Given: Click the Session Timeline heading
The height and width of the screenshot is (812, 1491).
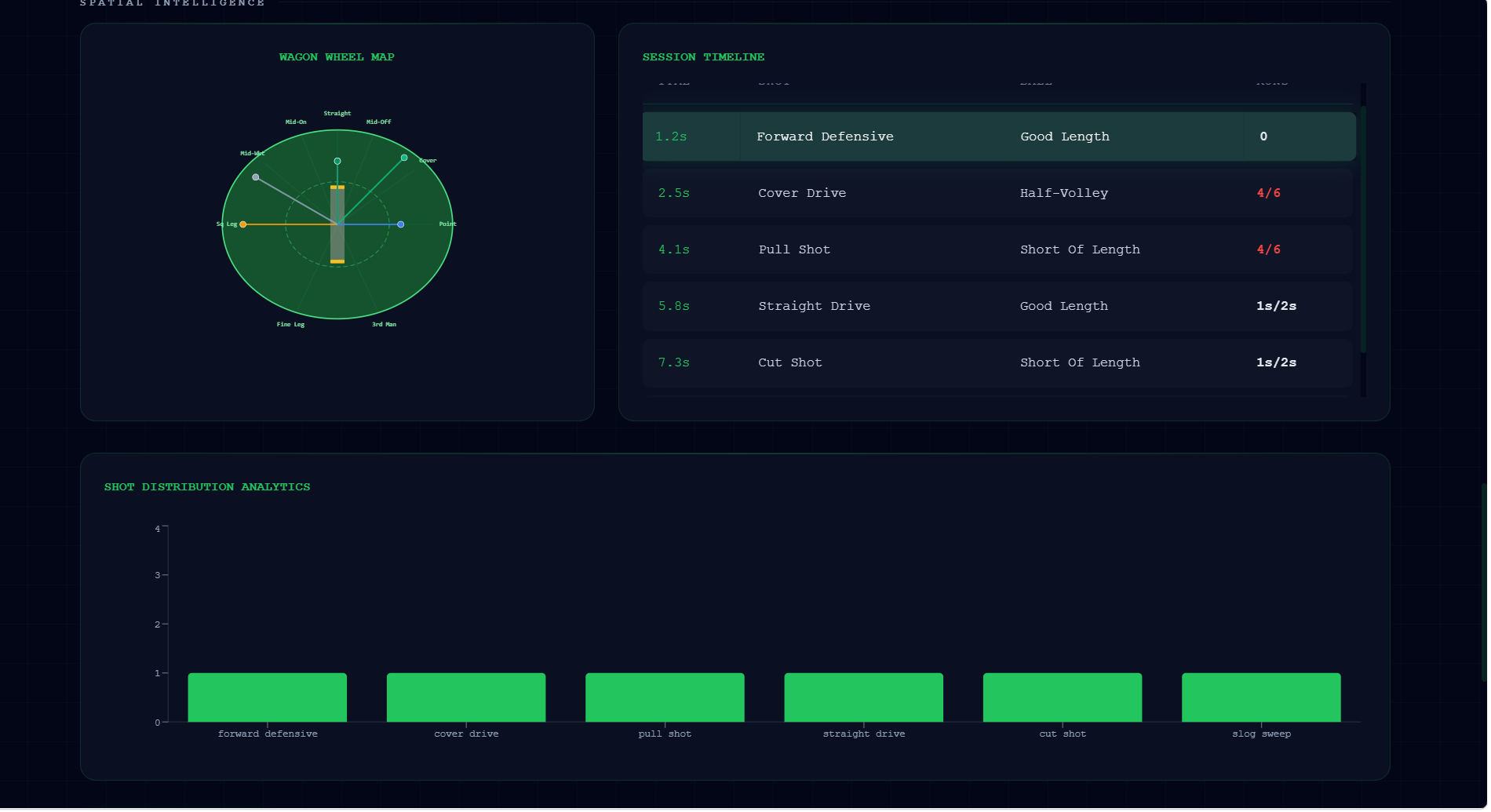Looking at the screenshot, I should (x=703, y=57).
